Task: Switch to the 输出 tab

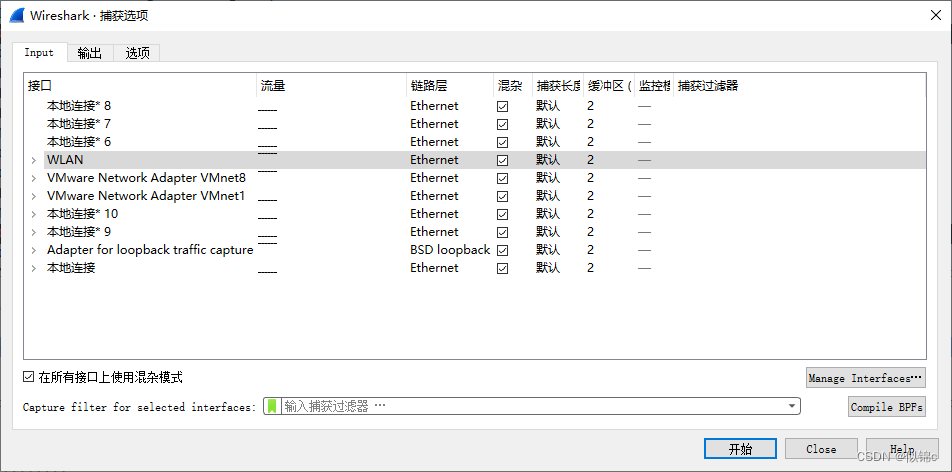Action: tap(90, 53)
